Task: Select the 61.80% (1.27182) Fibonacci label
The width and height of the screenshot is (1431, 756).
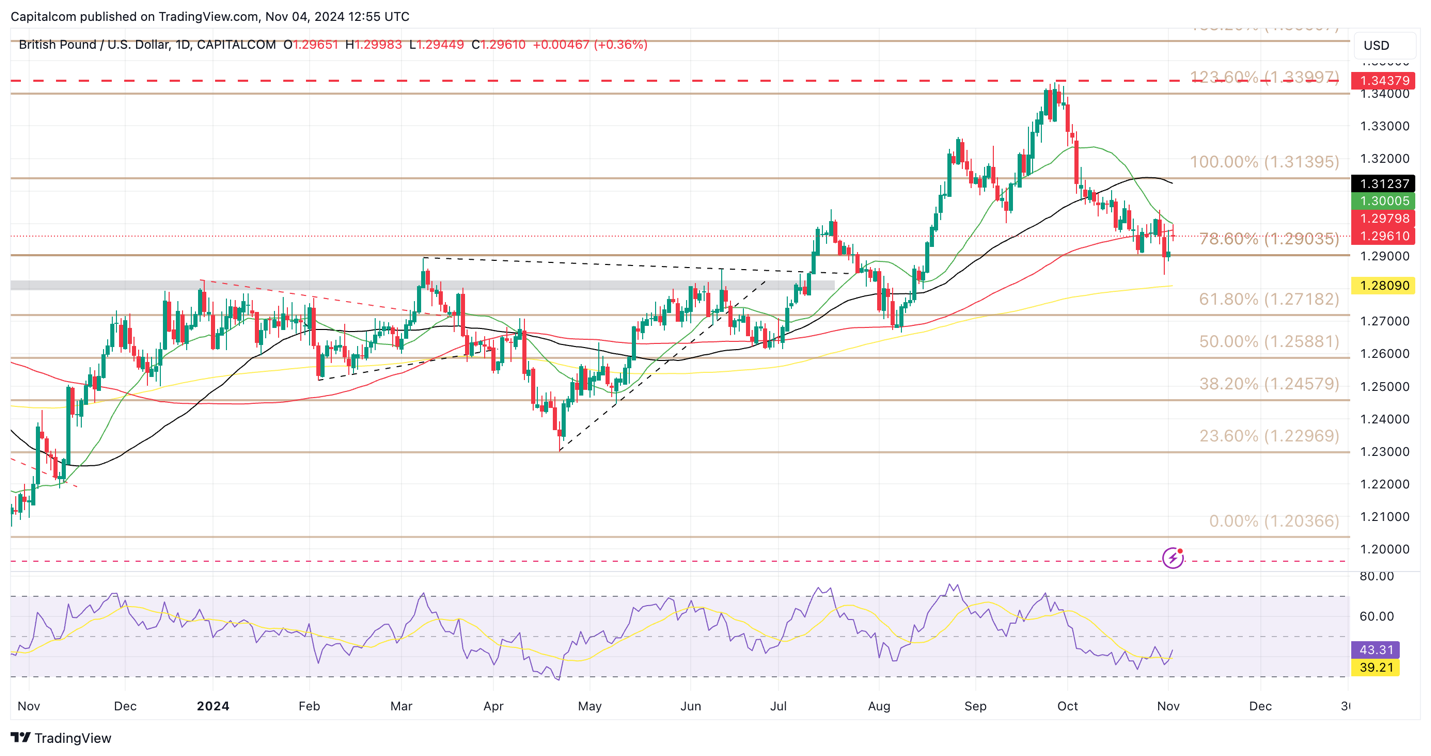Action: tap(1269, 299)
